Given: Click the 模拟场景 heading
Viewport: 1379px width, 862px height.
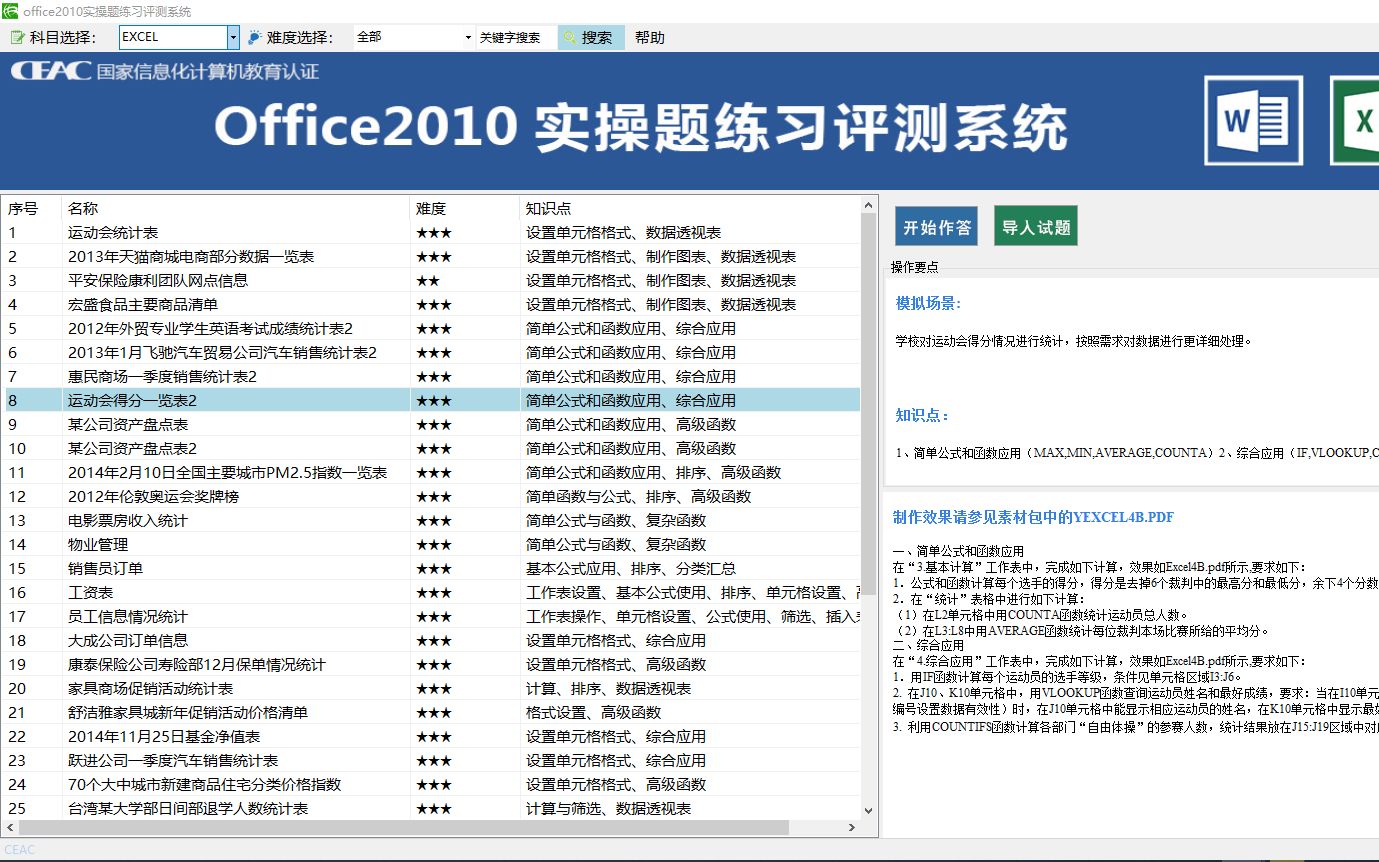Looking at the screenshot, I should tap(928, 303).
